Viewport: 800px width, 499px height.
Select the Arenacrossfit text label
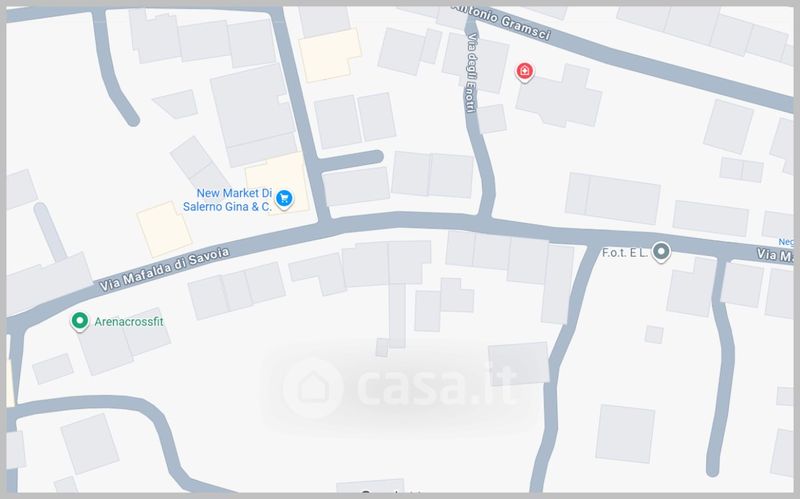click(x=129, y=321)
